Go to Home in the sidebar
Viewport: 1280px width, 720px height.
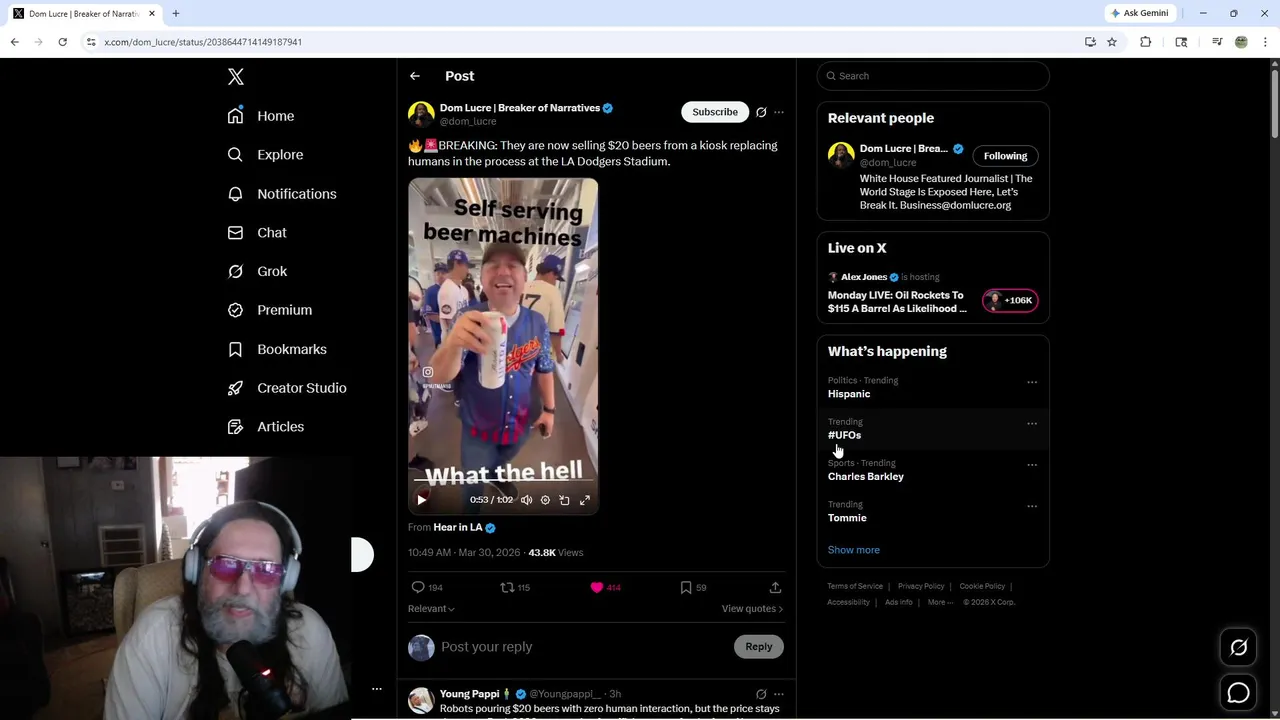pos(261,116)
